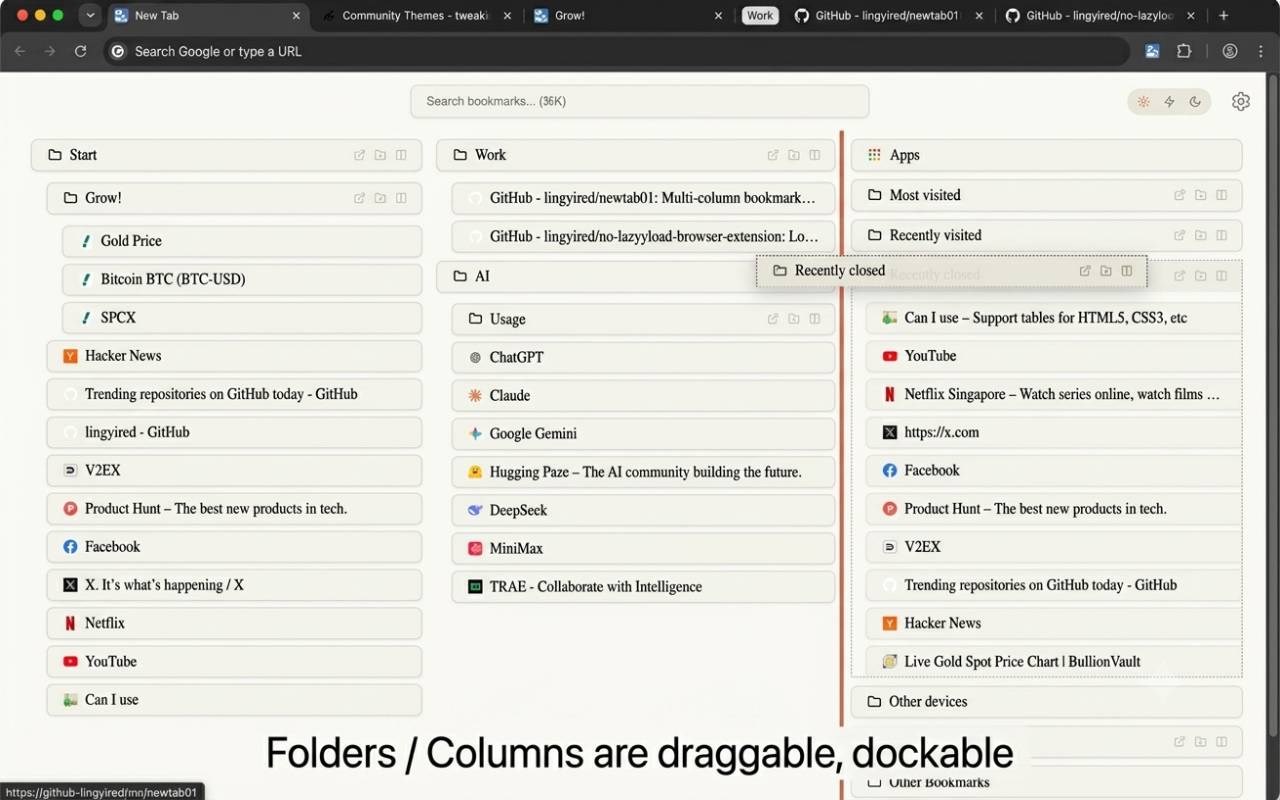Switch to dark theme with the moon icon
This screenshot has width=1280, height=800.
point(1195,101)
